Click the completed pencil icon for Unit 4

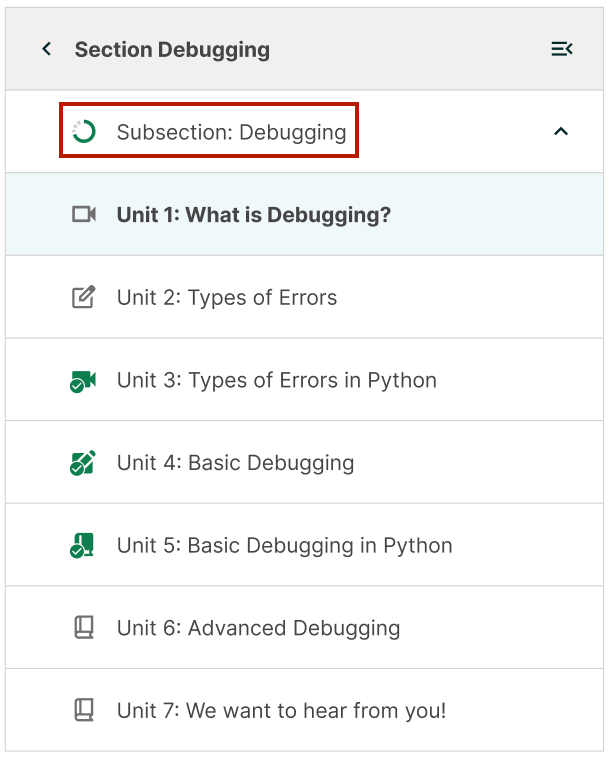pyautogui.click(x=83, y=463)
